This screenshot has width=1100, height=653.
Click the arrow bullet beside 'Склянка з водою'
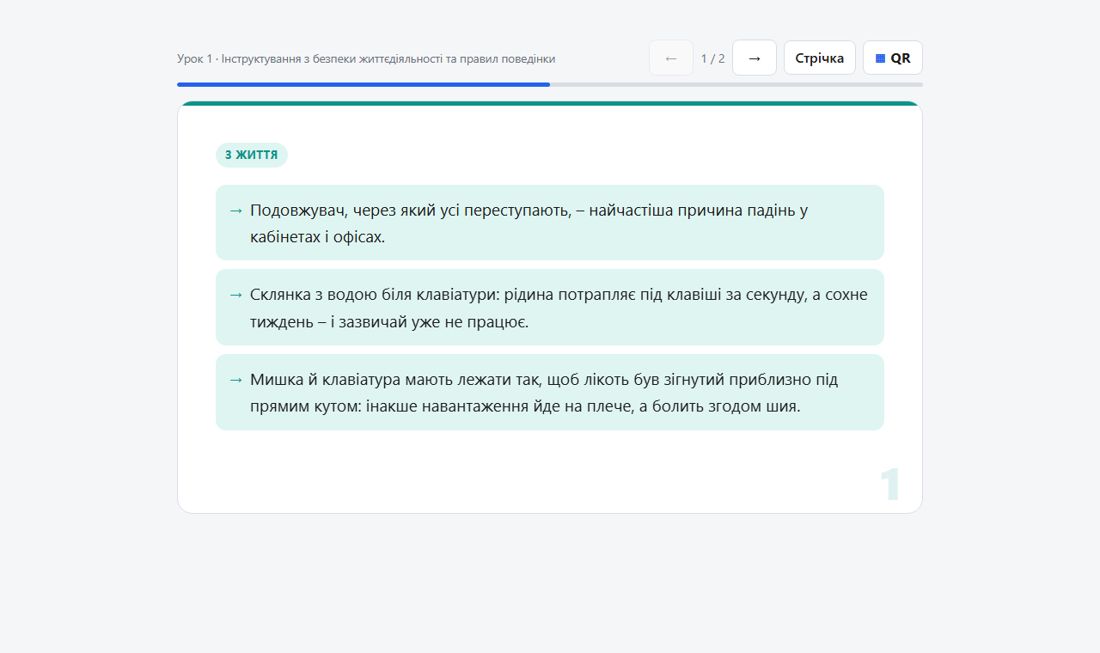(x=236, y=295)
